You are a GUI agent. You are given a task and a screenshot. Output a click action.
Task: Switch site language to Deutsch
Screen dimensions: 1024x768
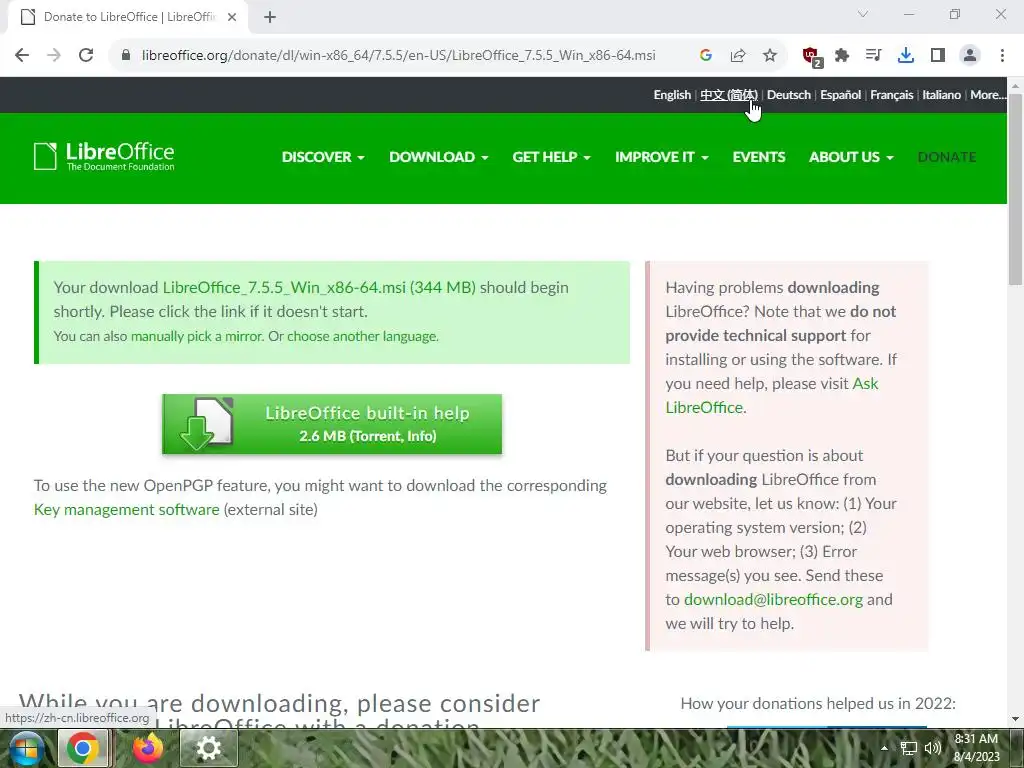[x=789, y=95]
